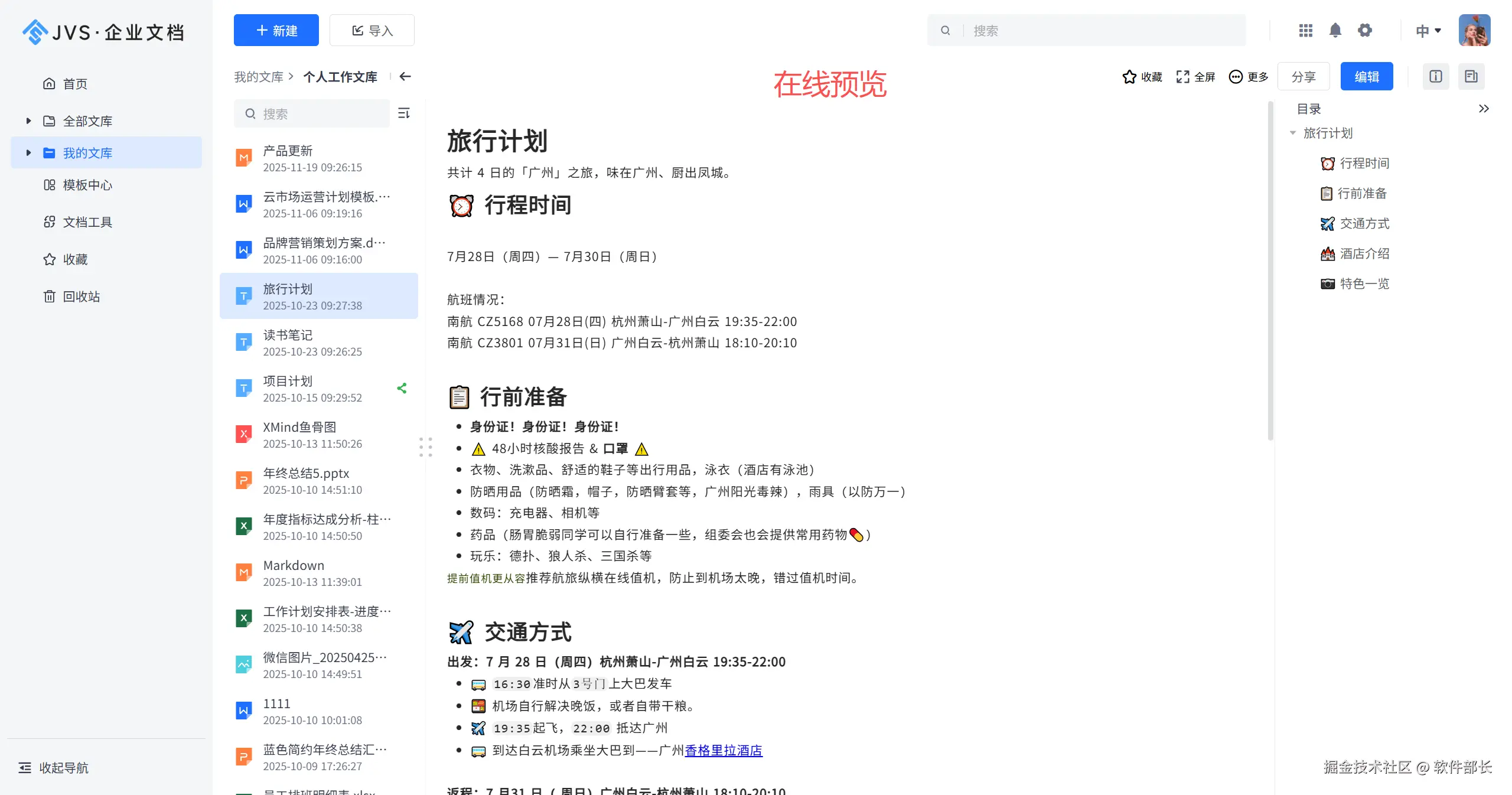Open 模板中心 in left navigation
Viewport: 1512px width, 795px height.
pos(87,185)
